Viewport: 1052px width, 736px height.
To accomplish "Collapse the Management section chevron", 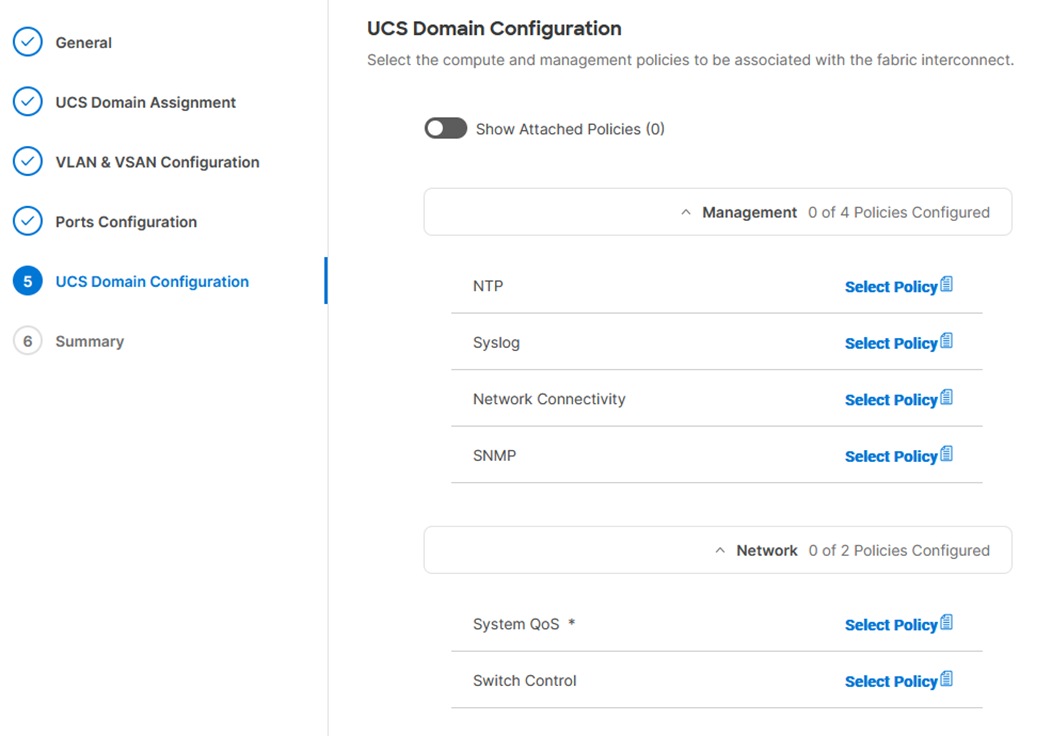I will [x=686, y=212].
